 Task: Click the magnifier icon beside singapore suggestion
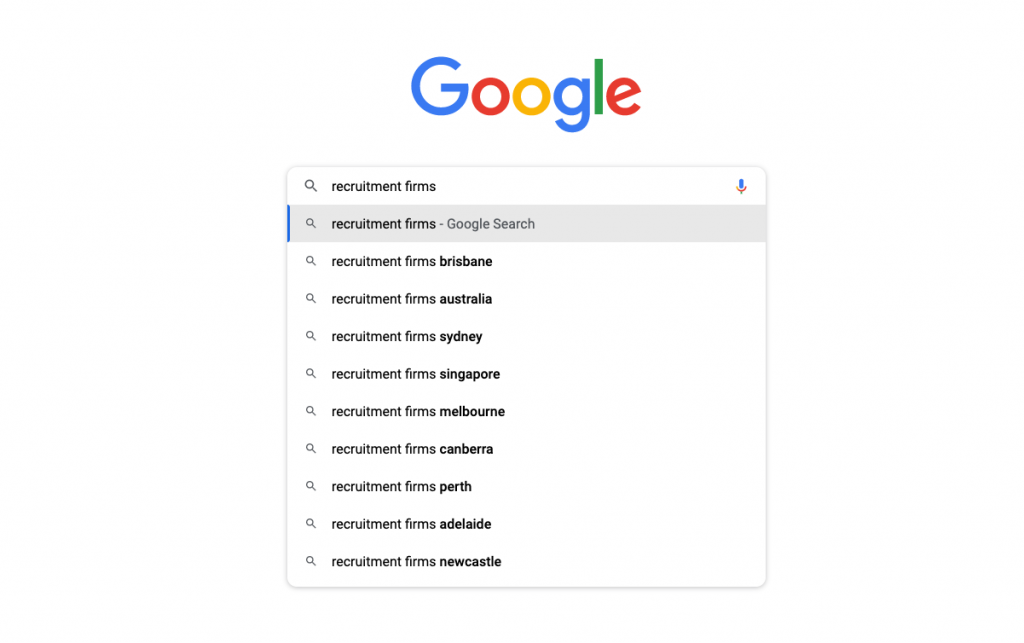(x=311, y=373)
